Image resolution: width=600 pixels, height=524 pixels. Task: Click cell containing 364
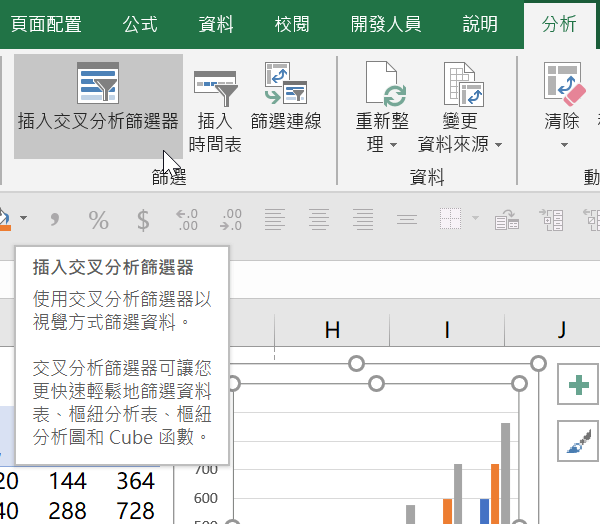pyautogui.click(x=135, y=481)
